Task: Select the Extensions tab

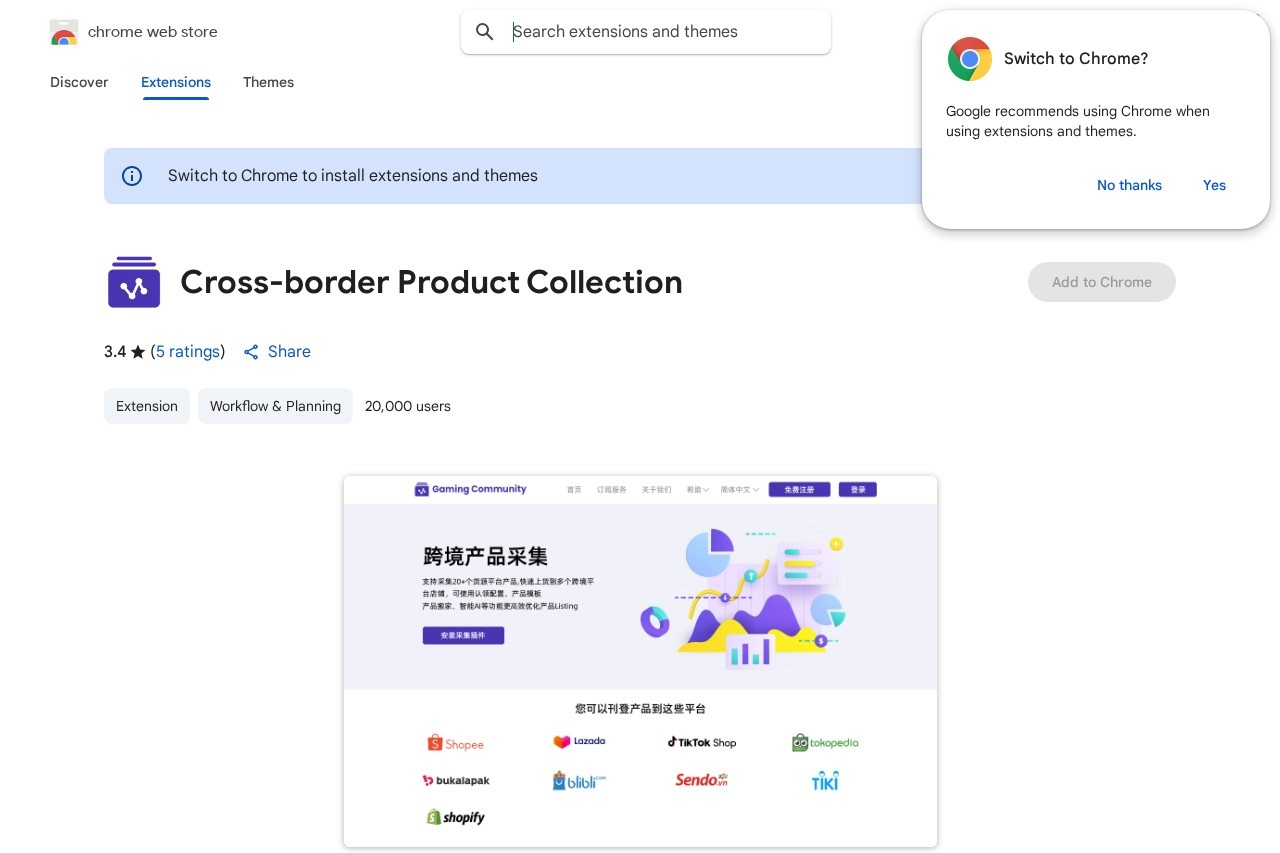Action: pyautogui.click(x=176, y=82)
